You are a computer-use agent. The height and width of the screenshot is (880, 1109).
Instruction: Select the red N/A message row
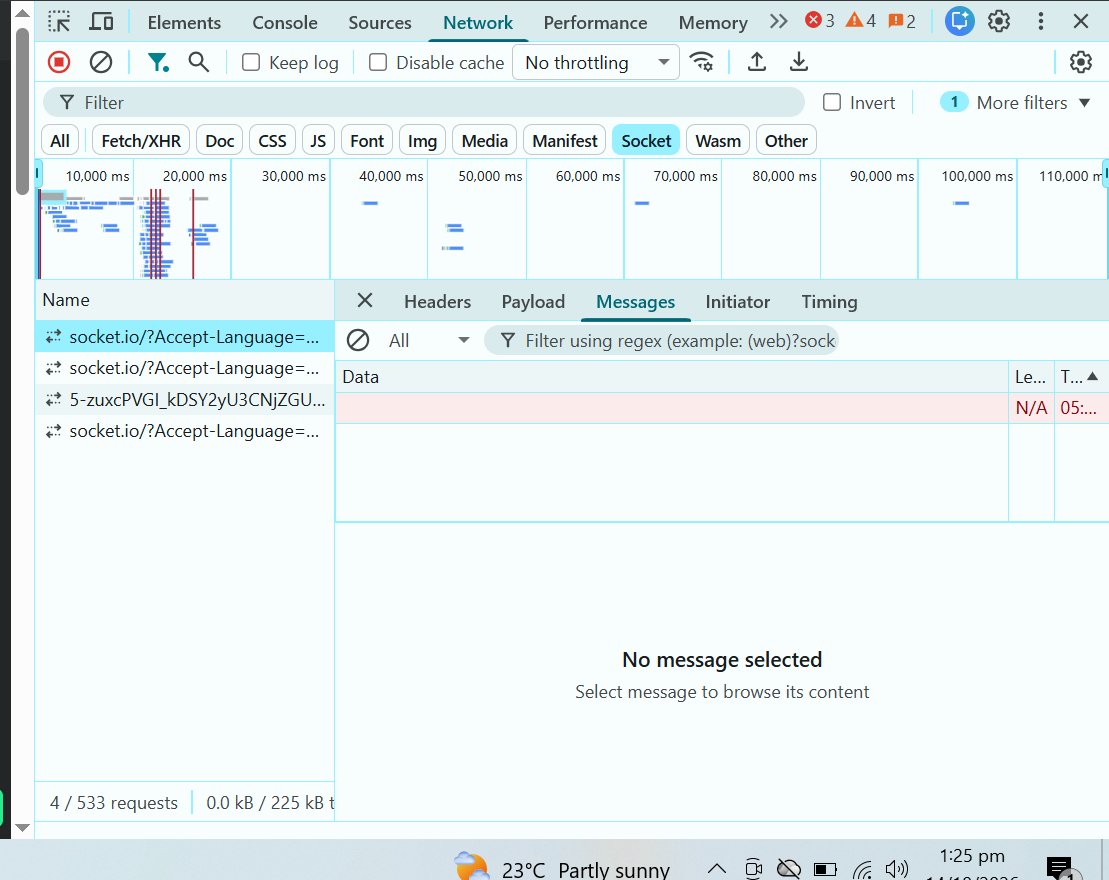click(721, 408)
